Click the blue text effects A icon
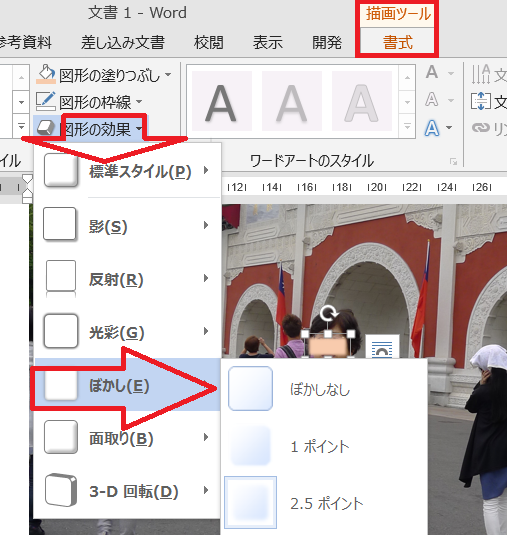507x535 pixels. [432, 128]
